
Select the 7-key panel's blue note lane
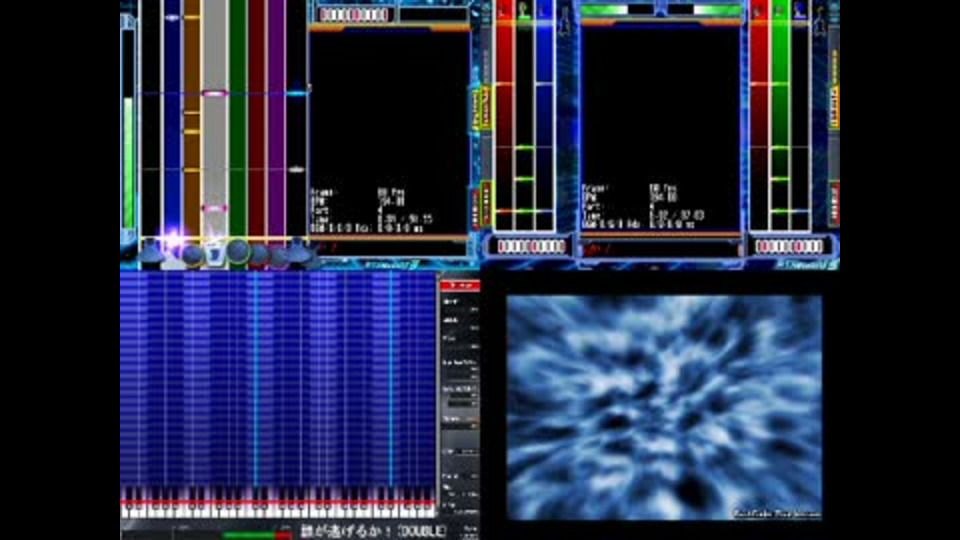[x=172, y=119]
